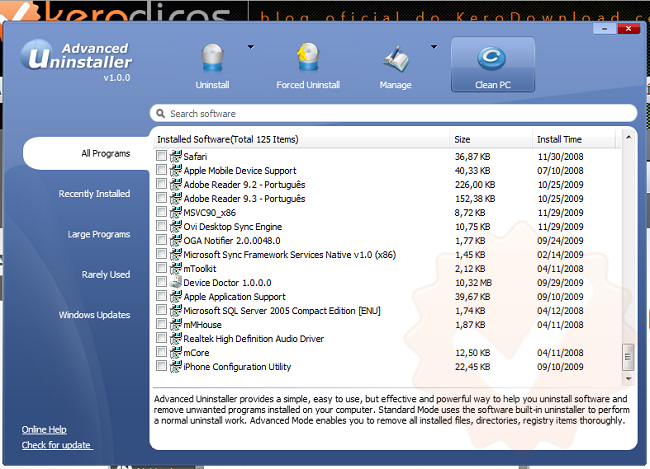650x469 pixels.
Task: Minimize the Advanced Uninstaller window
Action: coord(604,29)
